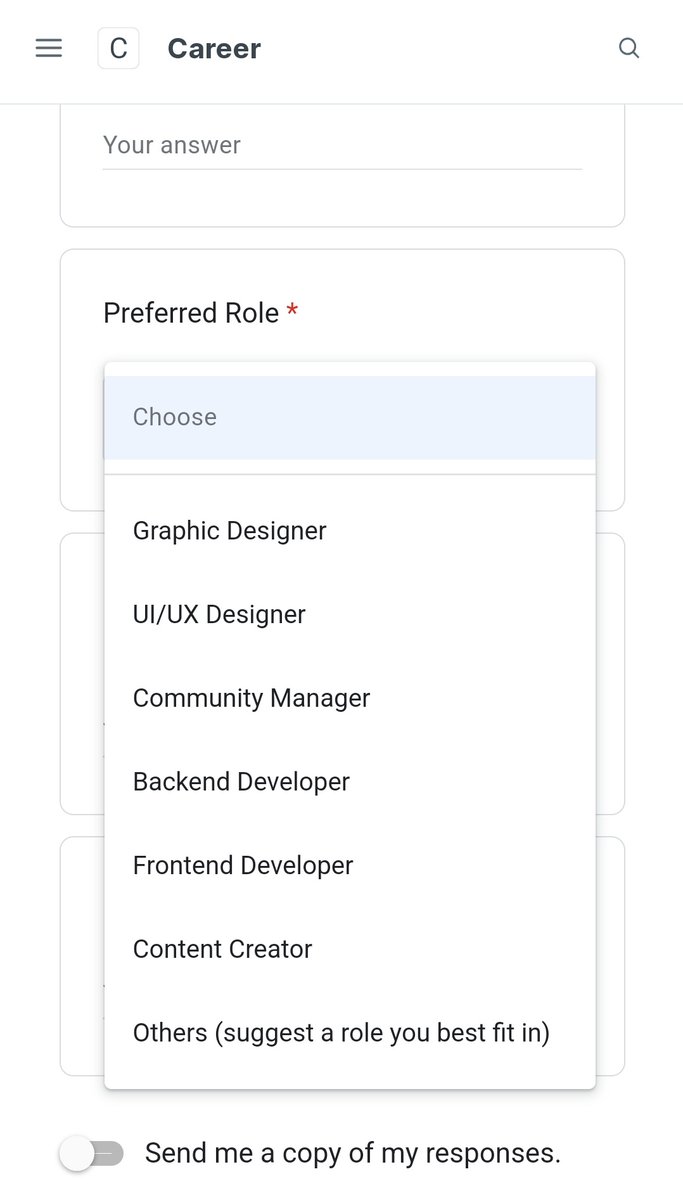Choose Community Manager from the list
Screen dimensions: 683x1200
[350, 698]
